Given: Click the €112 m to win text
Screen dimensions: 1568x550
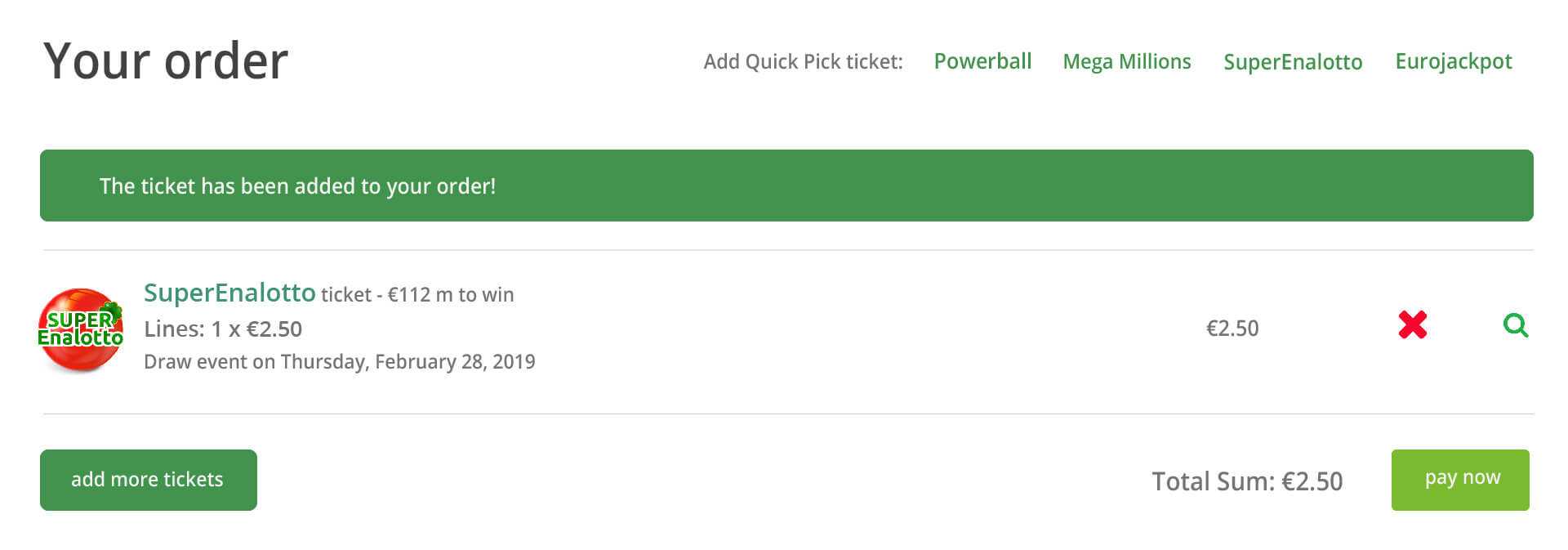Looking at the screenshot, I should [x=451, y=294].
